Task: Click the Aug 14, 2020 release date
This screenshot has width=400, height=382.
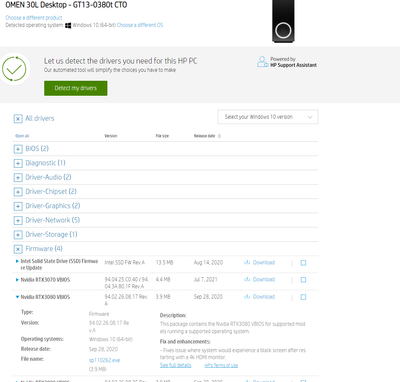Action: (208, 263)
